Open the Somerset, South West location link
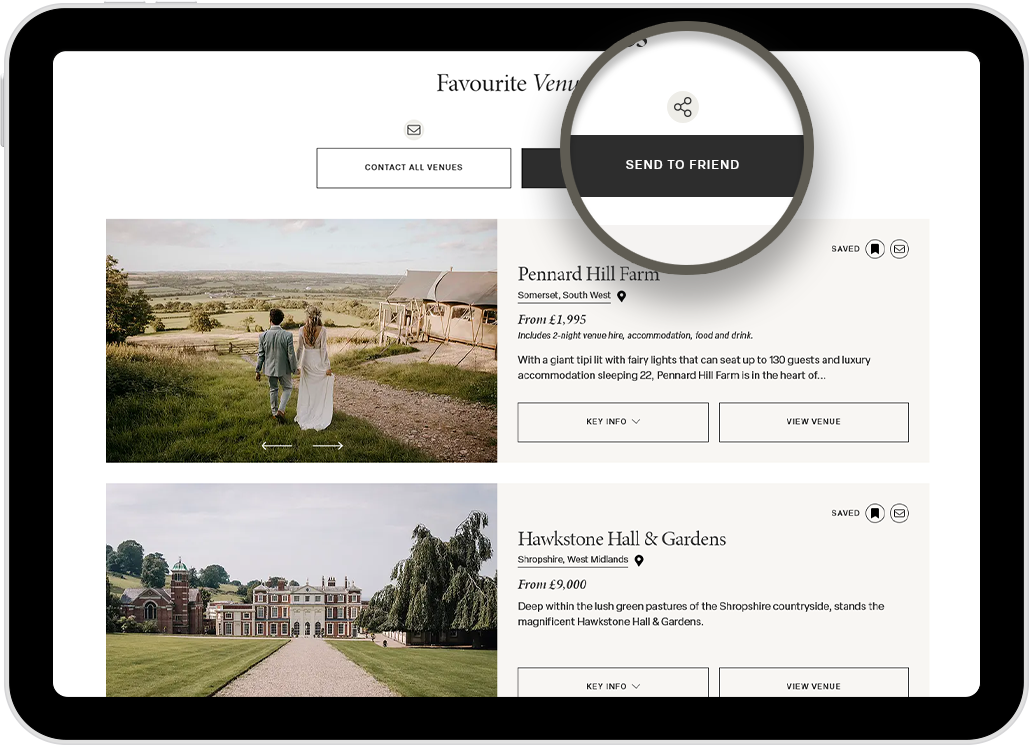 point(564,295)
